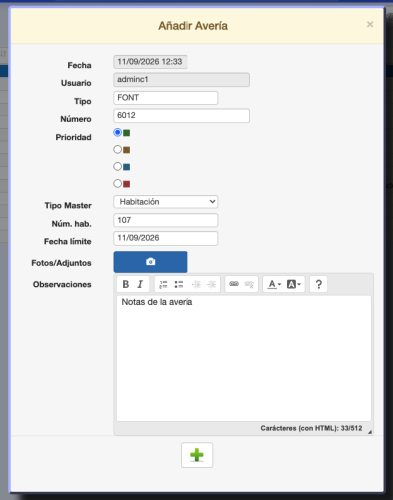Insert a bulleted list in Observaciones
393x500 pixels.
(179, 284)
